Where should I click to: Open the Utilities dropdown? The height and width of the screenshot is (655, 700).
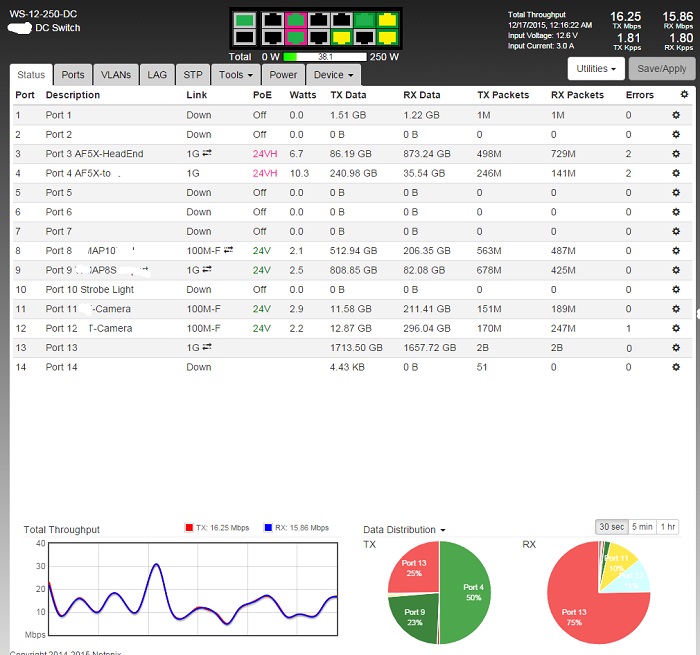click(x=596, y=69)
